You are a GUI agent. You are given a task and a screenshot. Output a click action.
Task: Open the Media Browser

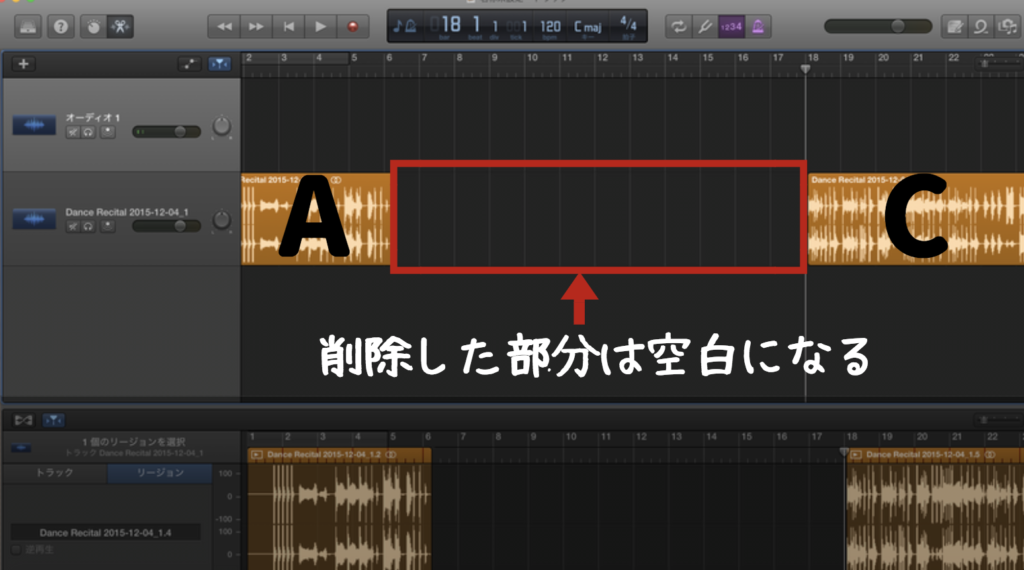pos(1007,27)
